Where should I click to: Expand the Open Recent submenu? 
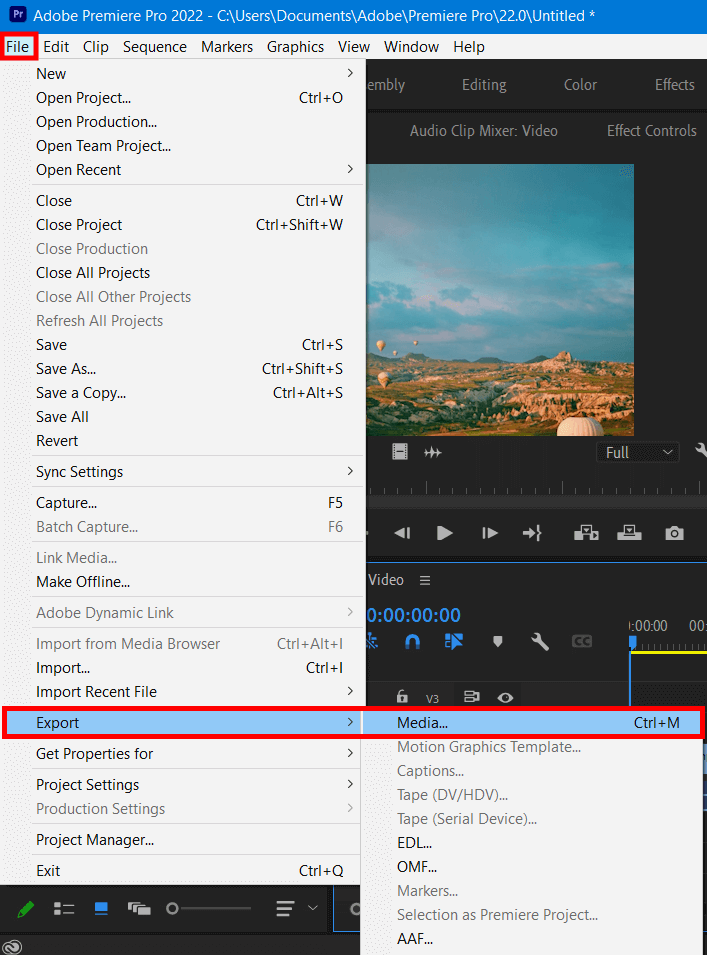(x=183, y=170)
